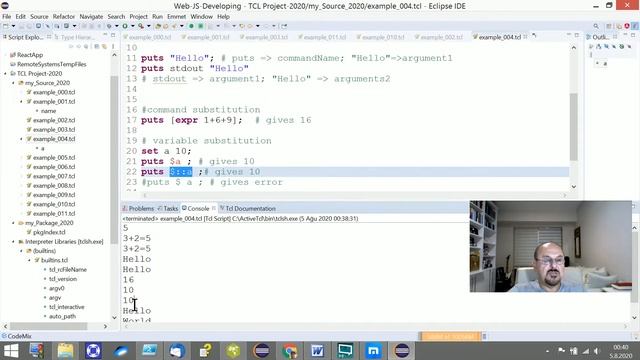The height and width of the screenshot is (360, 640).
Task: Open the File menu
Action: click(7, 17)
